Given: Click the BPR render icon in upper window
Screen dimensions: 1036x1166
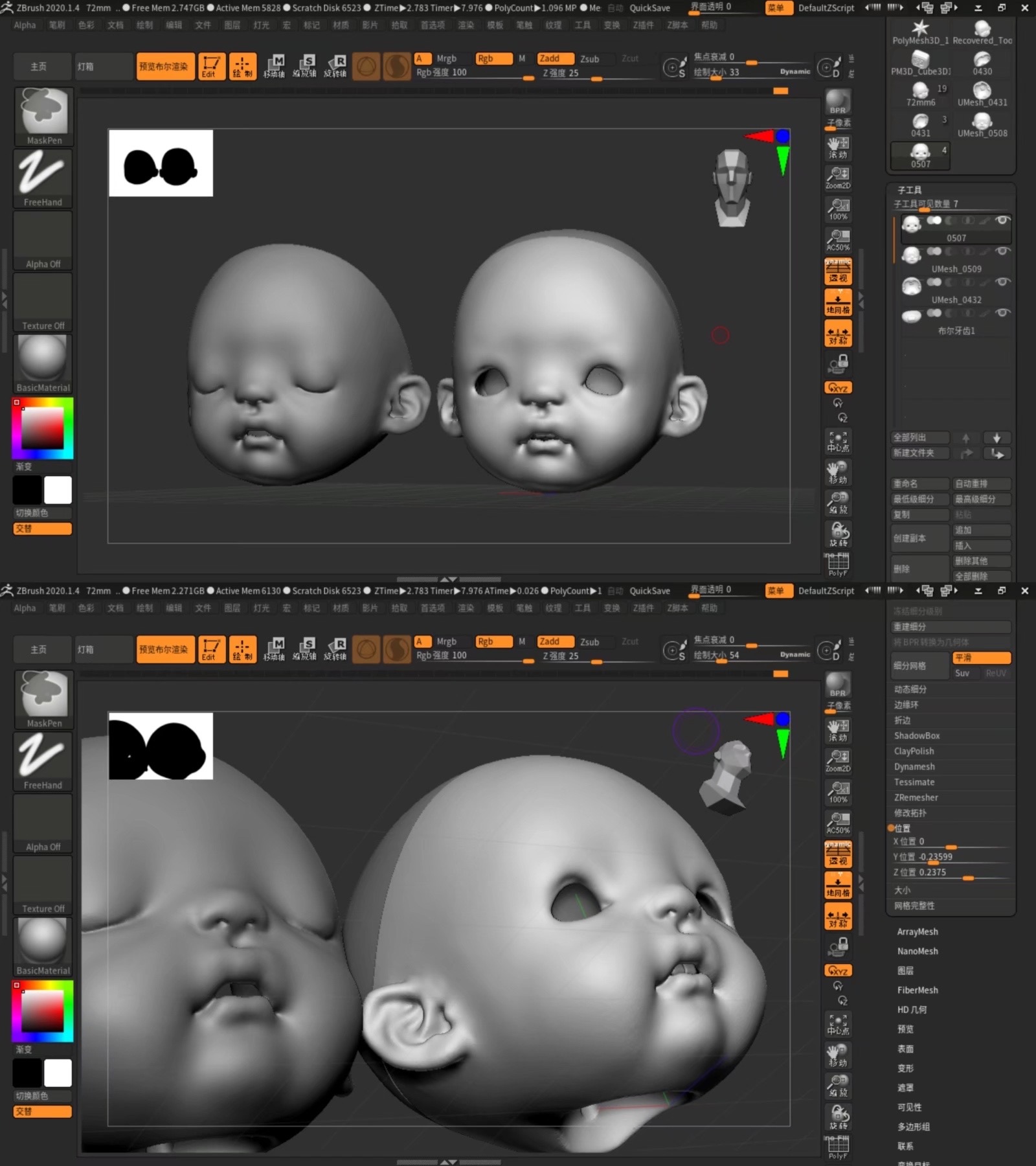Looking at the screenshot, I should [x=838, y=102].
